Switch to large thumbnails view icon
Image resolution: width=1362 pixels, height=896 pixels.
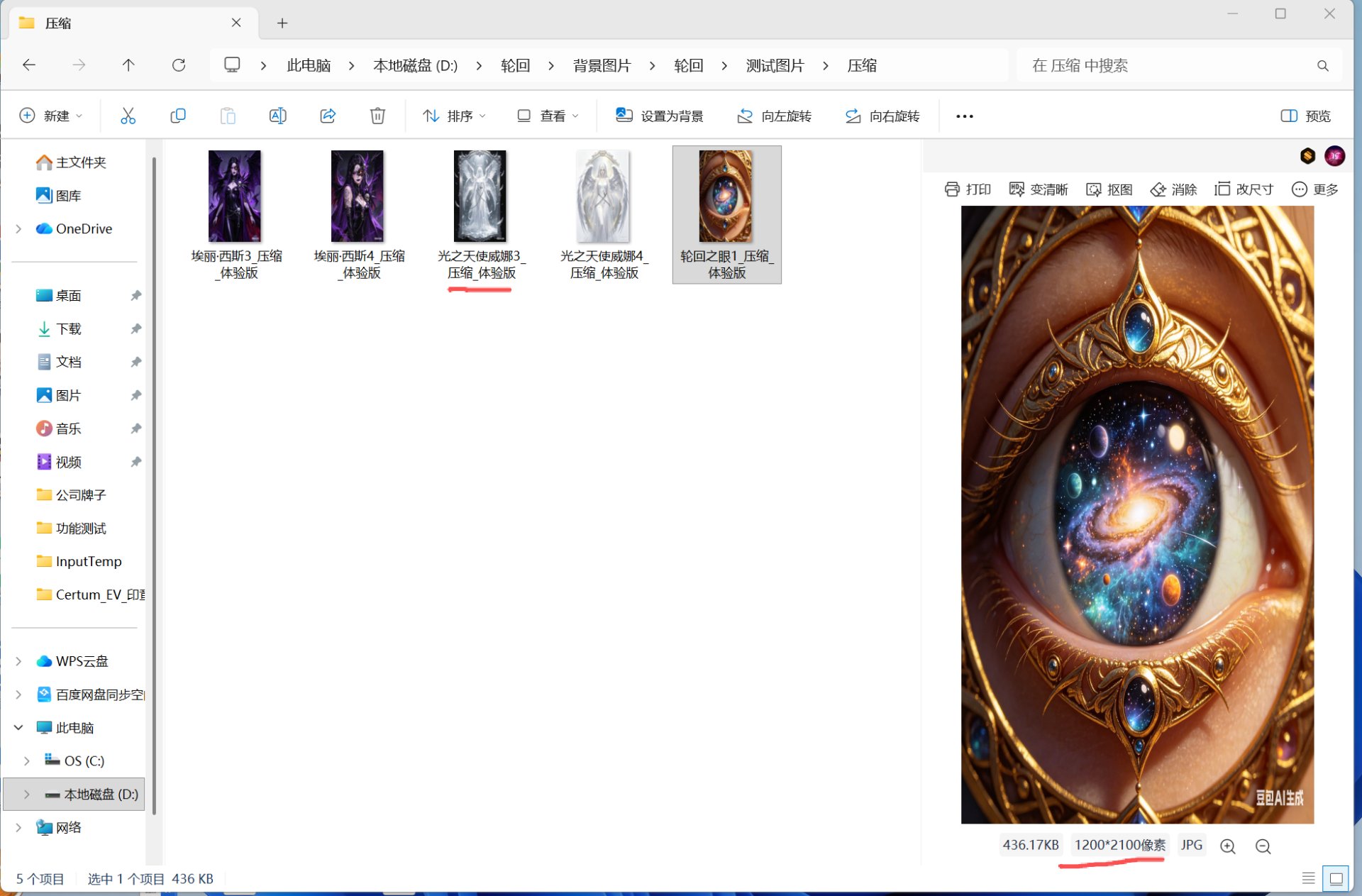(x=1336, y=878)
